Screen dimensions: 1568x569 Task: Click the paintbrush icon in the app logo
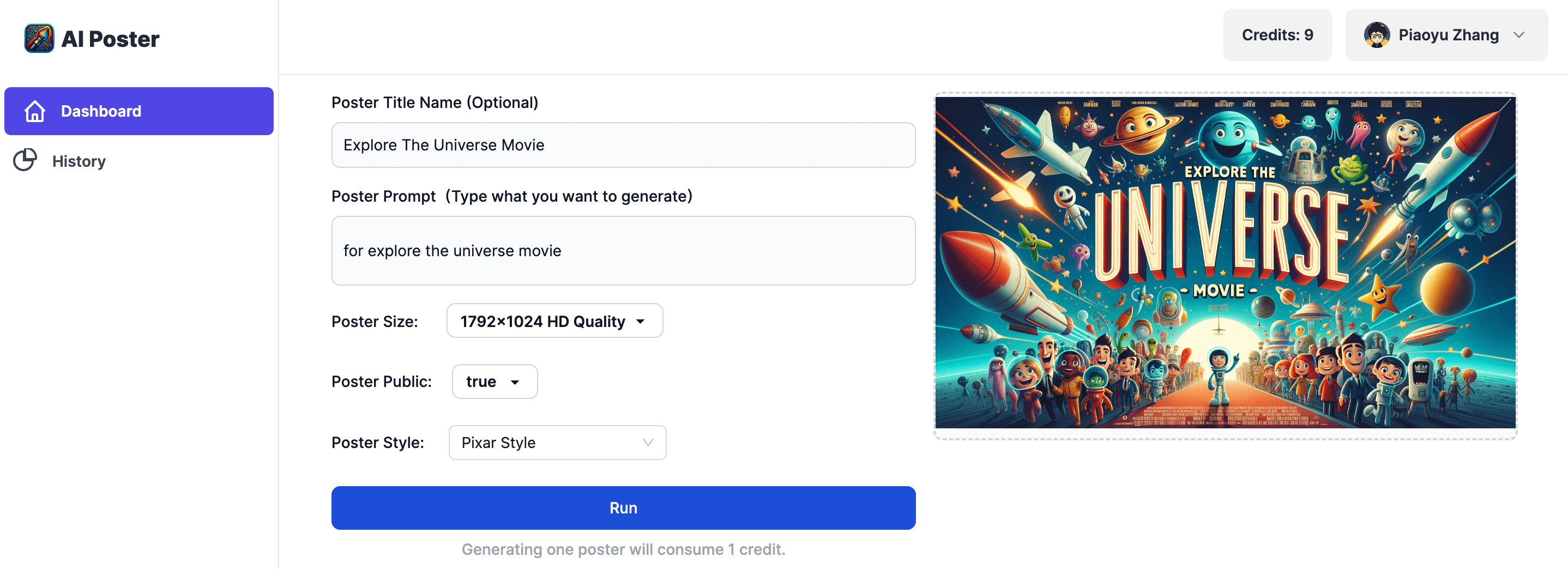(x=38, y=38)
